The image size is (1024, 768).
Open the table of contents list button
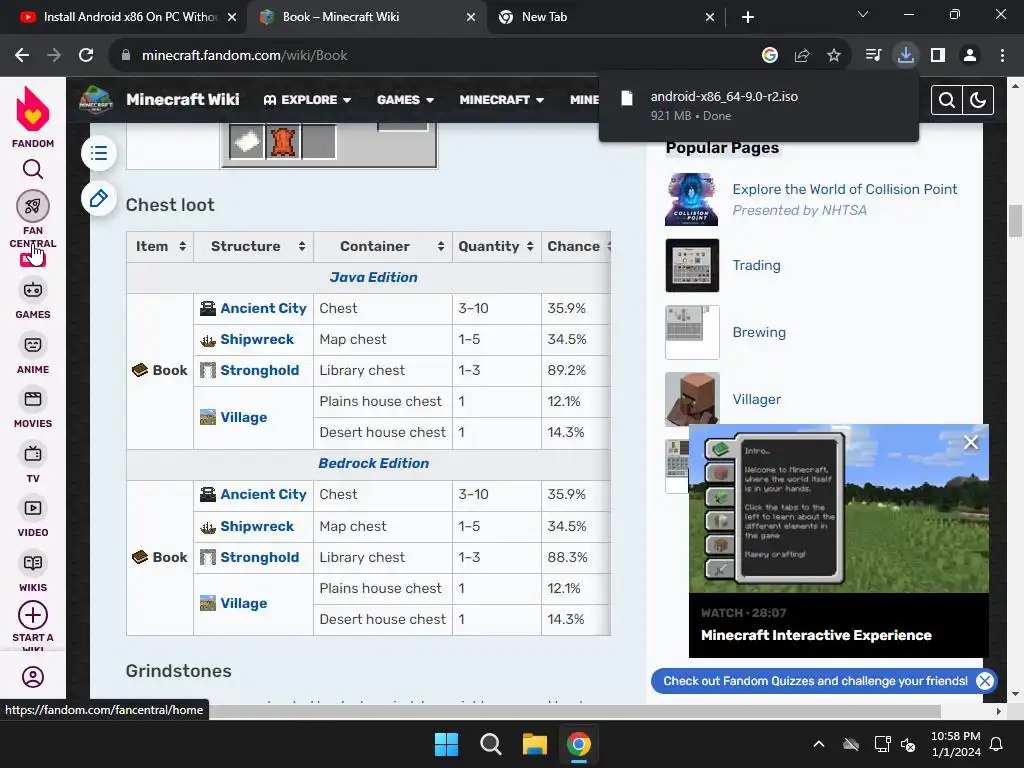[99, 153]
